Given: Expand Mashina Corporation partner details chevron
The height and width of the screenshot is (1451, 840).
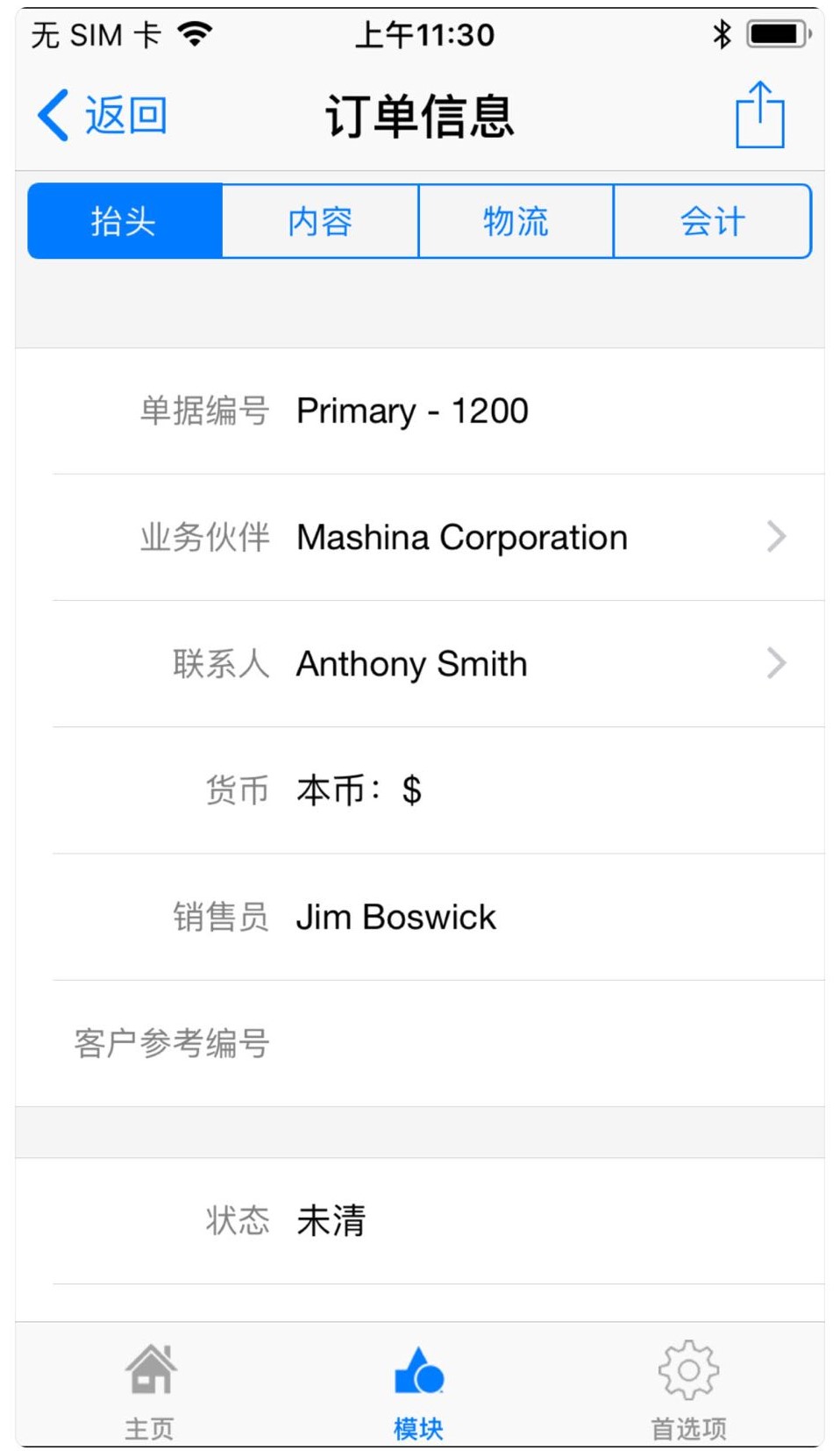Looking at the screenshot, I should point(776,537).
